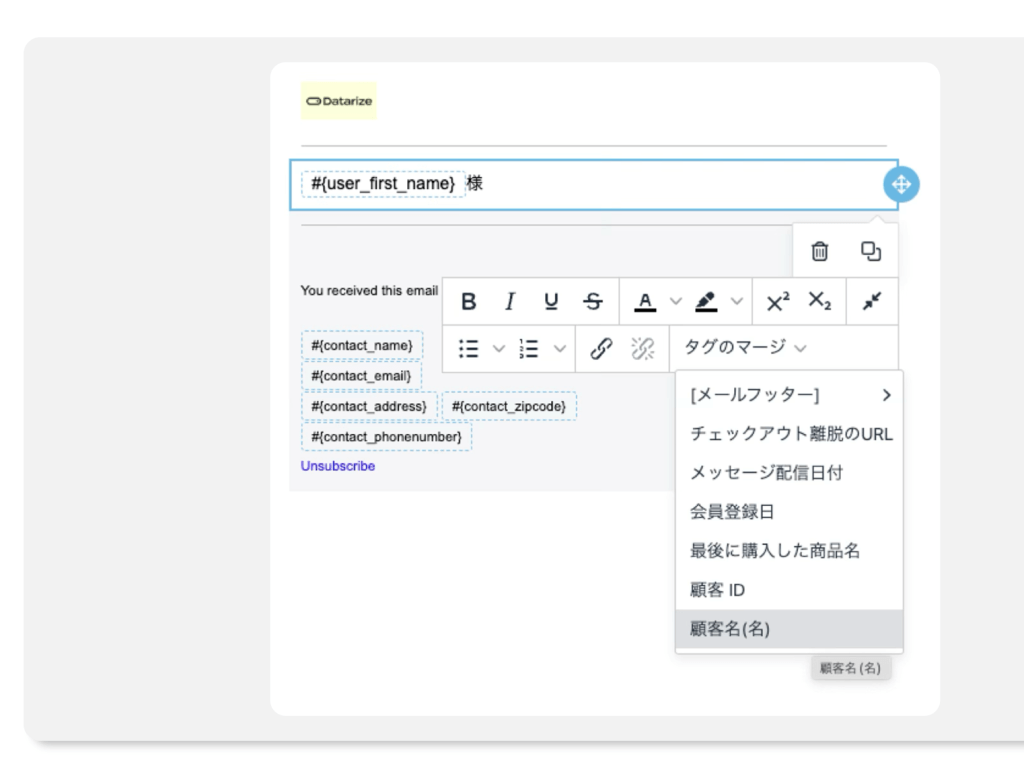Click the Unsubscribe link
This screenshot has width=1024, height=759.
point(338,466)
